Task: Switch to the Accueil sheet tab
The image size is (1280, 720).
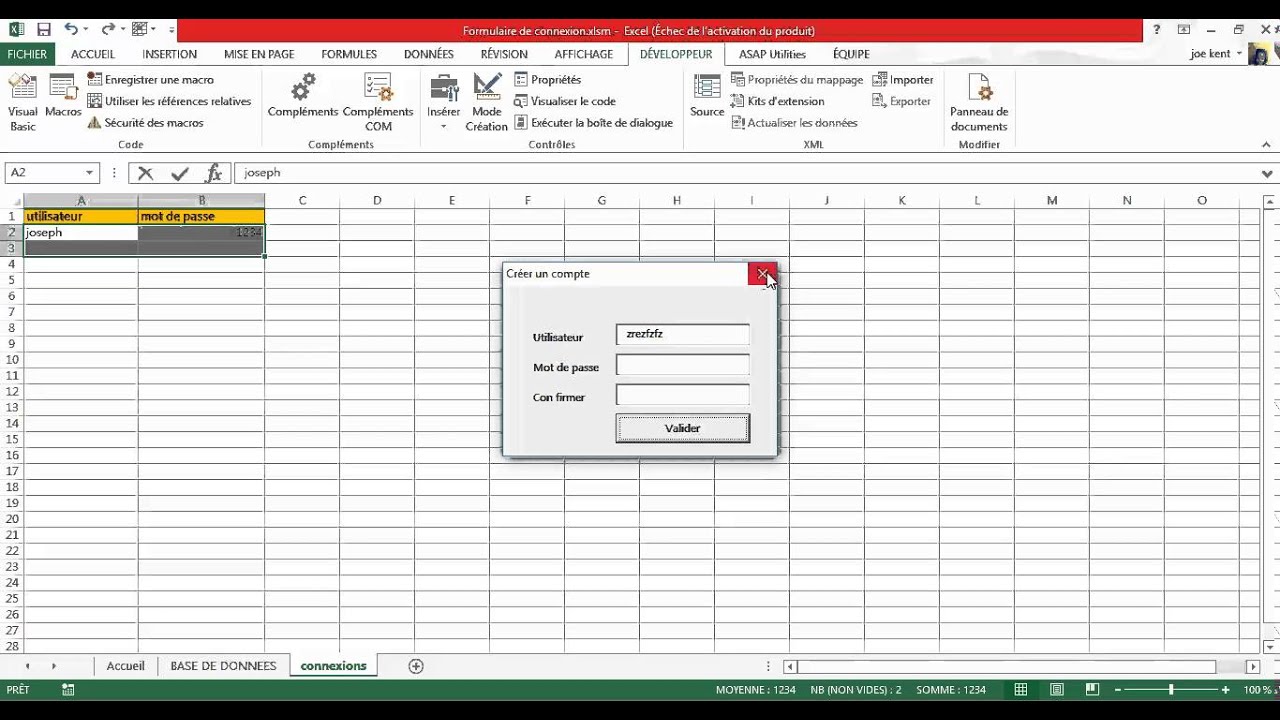Action: point(126,666)
